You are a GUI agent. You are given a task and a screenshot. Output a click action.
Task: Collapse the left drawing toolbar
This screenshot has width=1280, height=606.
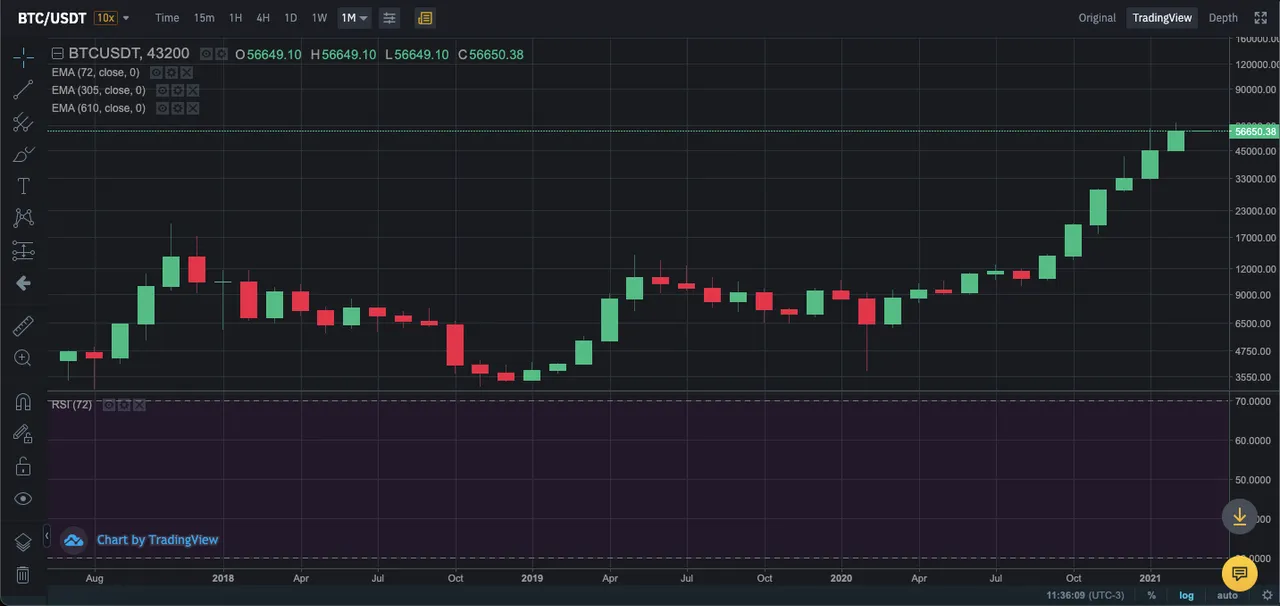click(48, 537)
